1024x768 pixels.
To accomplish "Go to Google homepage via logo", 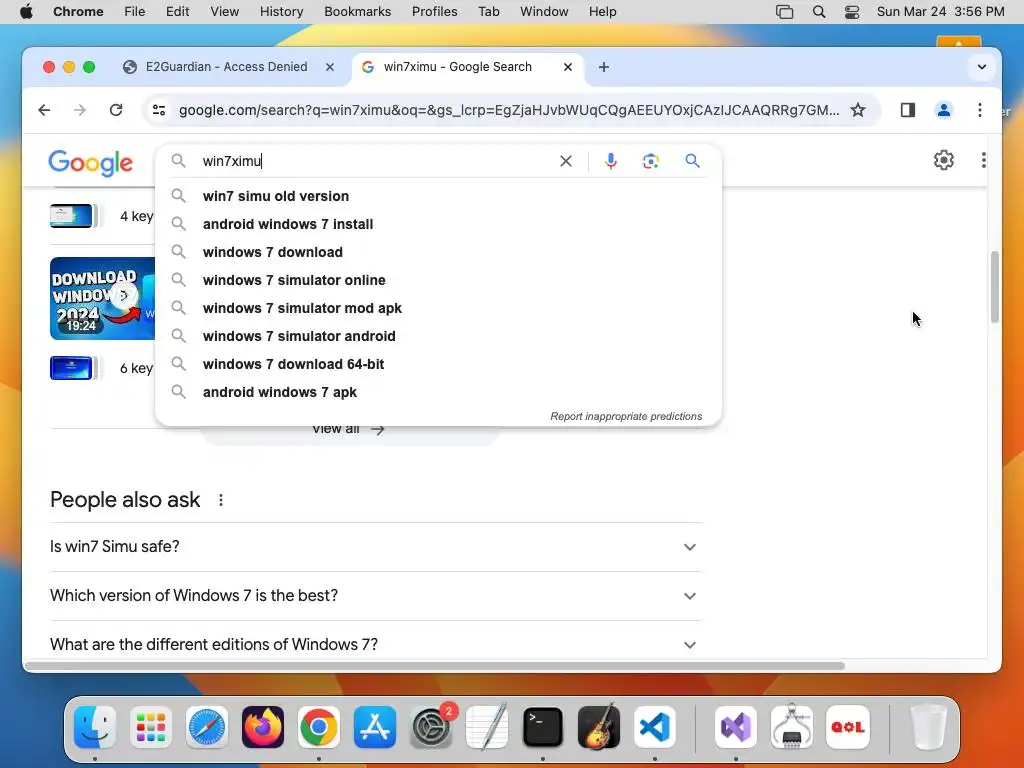I will 90,163.
